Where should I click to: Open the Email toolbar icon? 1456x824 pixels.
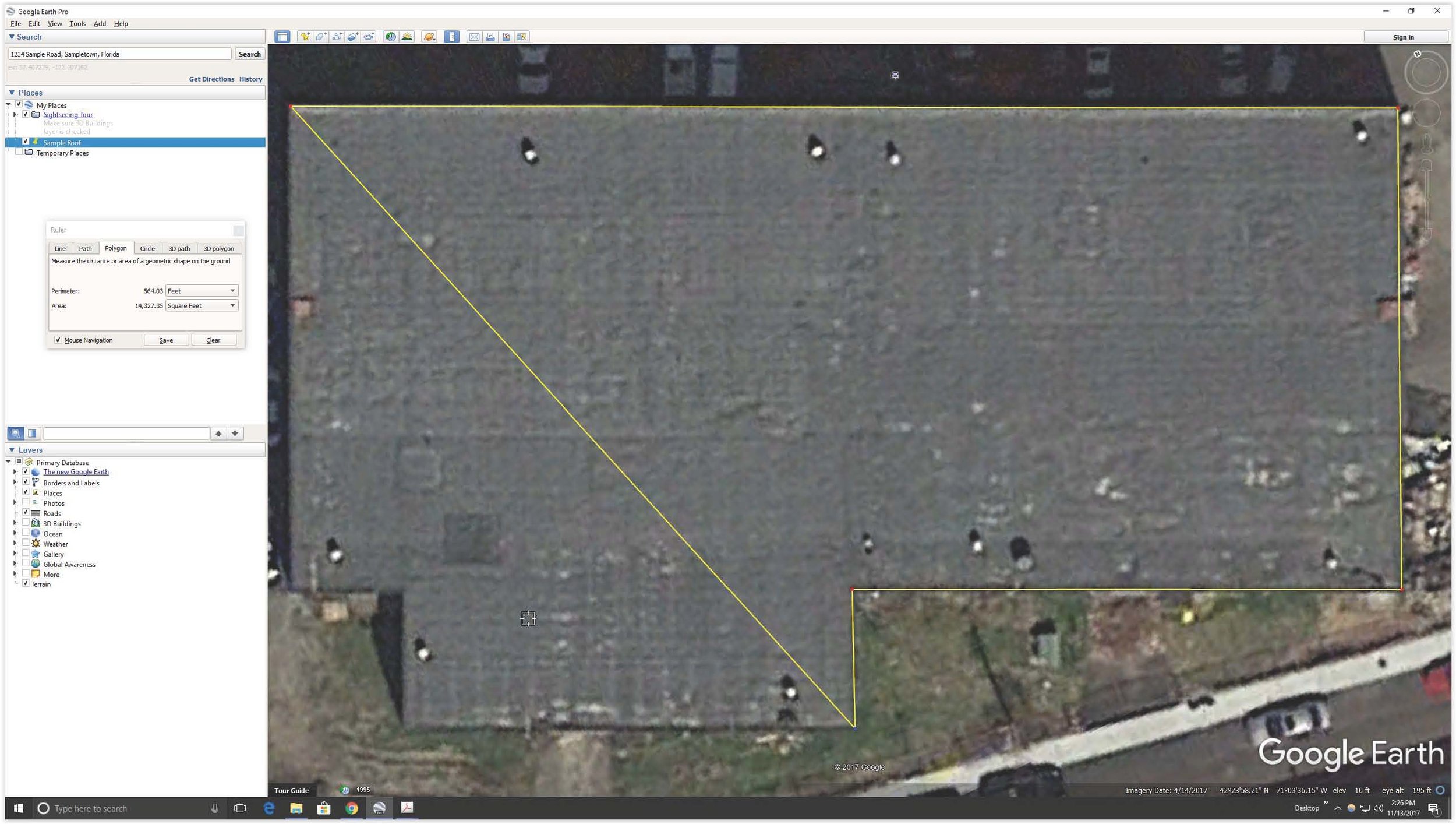pos(474,37)
